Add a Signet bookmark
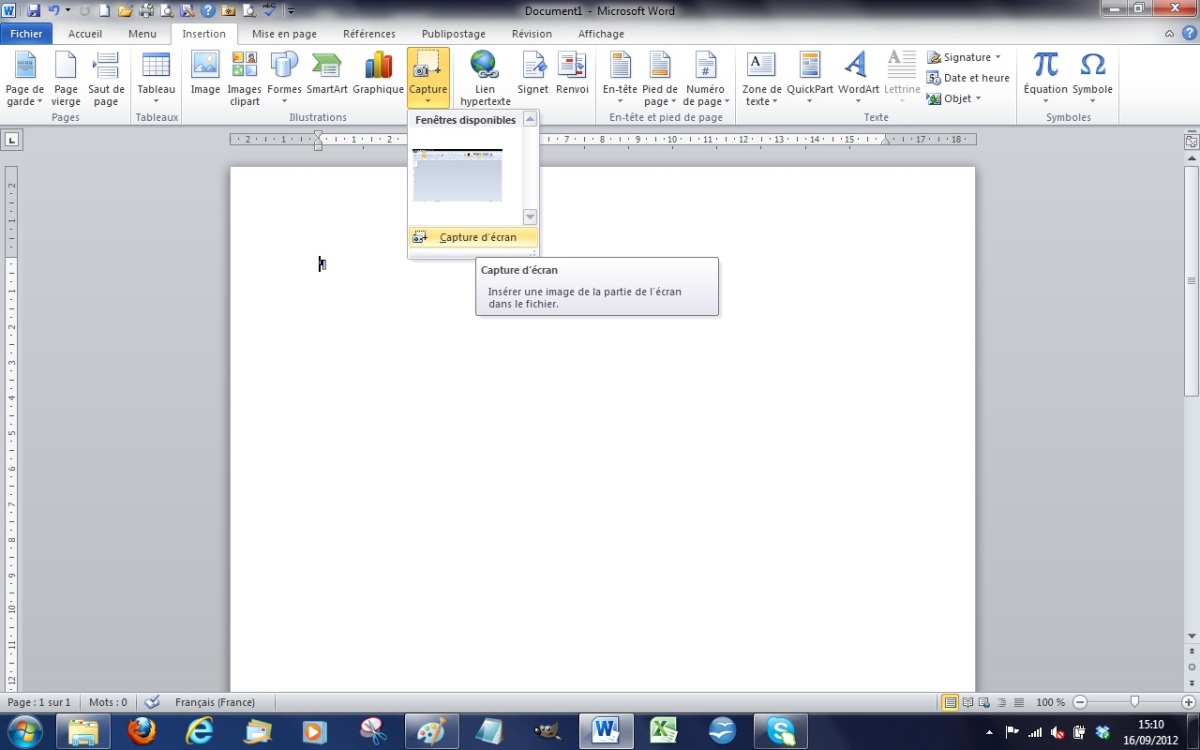Viewport: 1200px width, 750px height. [x=533, y=73]
